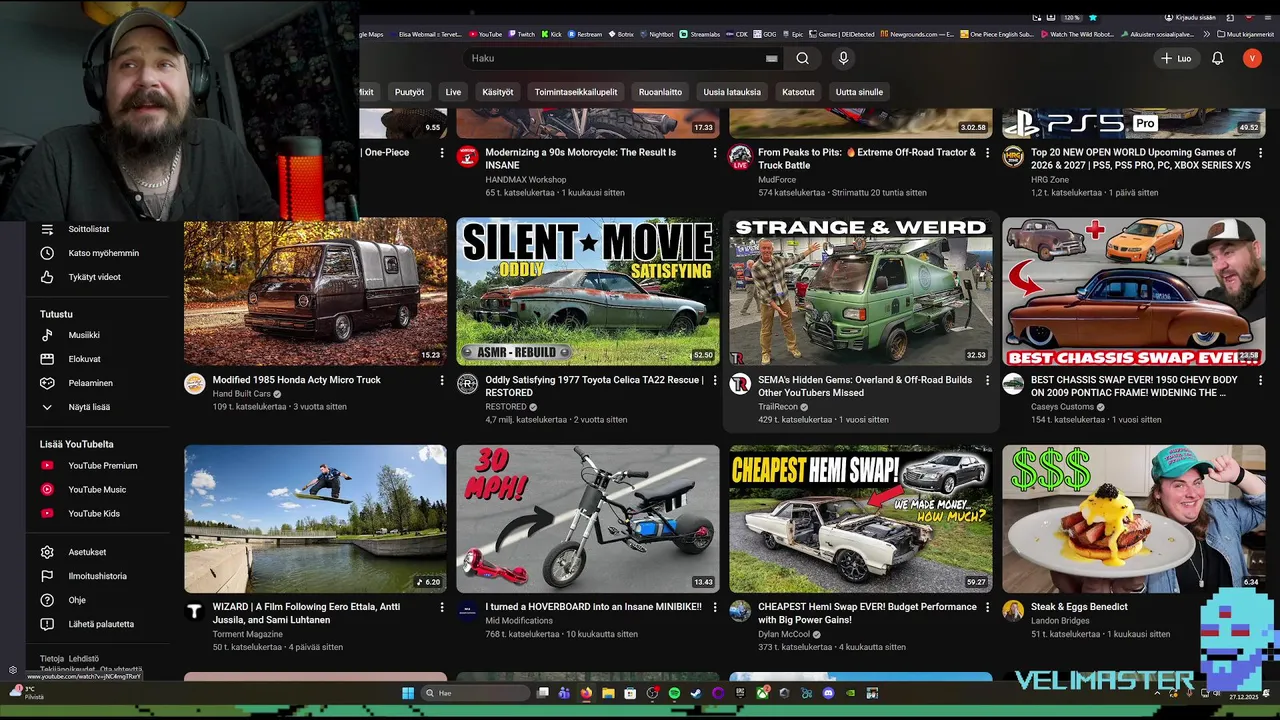
Task: Open options for Modified 1985 Honda Acty video
Action: point(442,380)
